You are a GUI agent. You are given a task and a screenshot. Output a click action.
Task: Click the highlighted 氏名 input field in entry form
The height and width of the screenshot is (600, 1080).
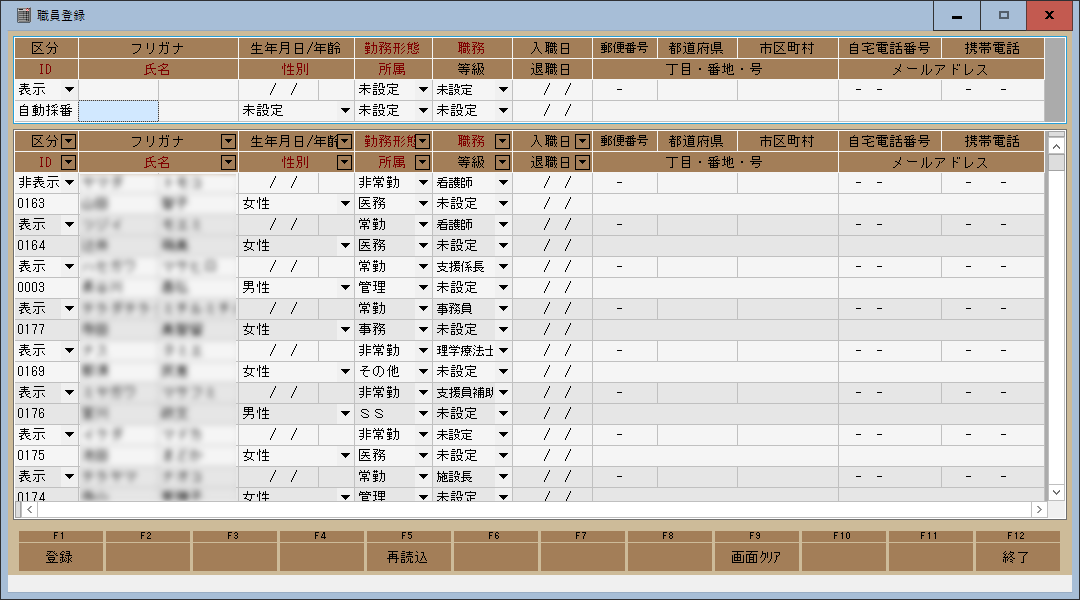coord(118,111)
